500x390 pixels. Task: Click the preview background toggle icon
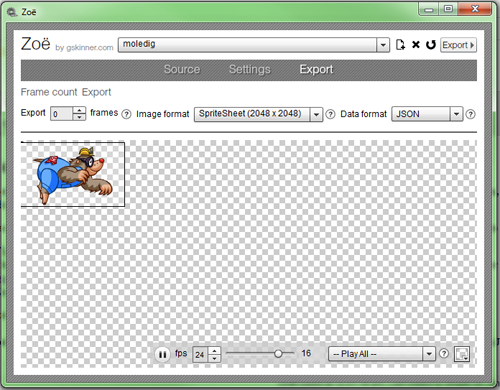462,354
